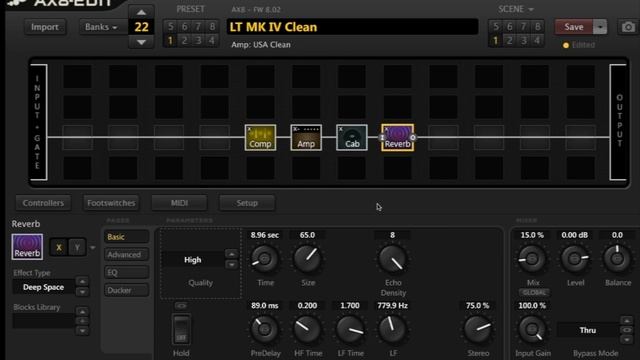Select the Comp block in the grid
Viewport: 640px width, 360px height.
tap(260, 138)
